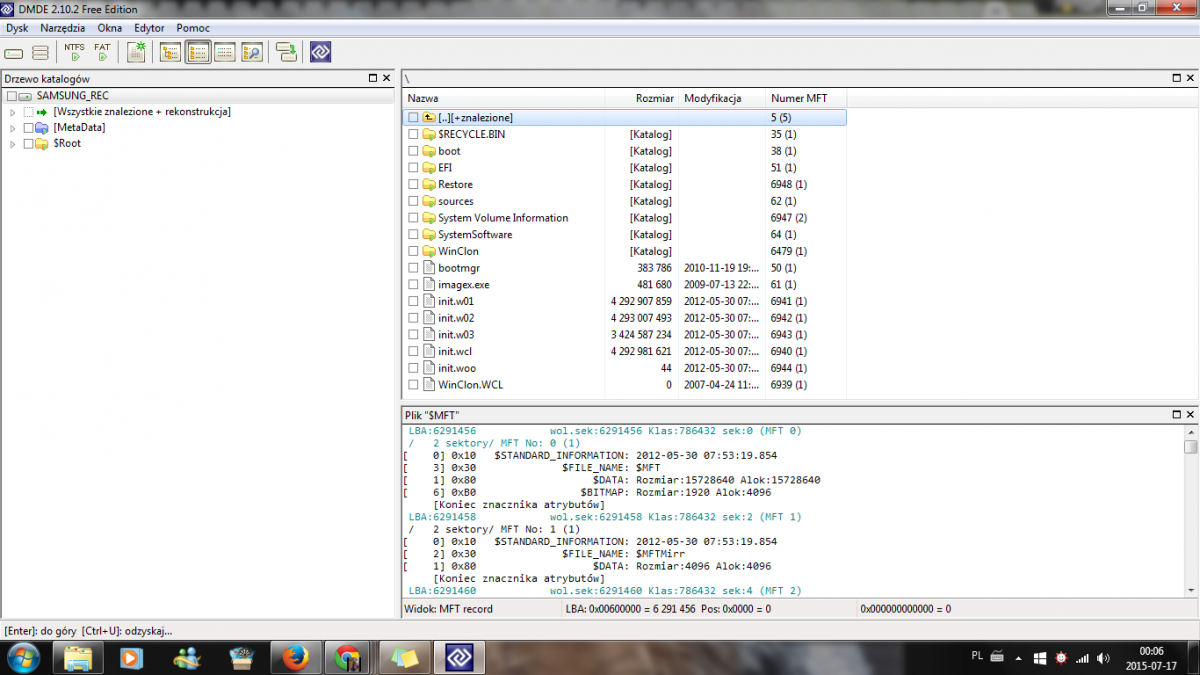Click the MFT record panel scrollbar thumb
This screenshot has width=1200, height=675.
1190,447
